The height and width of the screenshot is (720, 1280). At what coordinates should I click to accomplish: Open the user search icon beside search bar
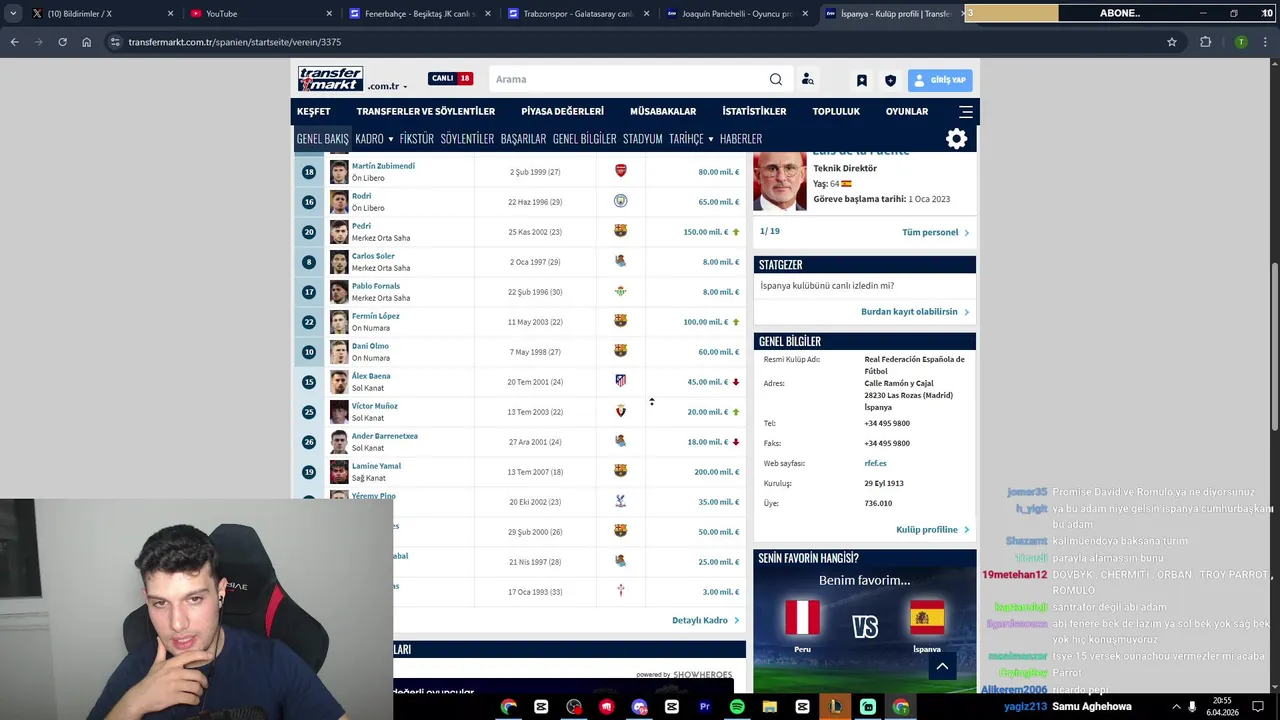(808, 79)
